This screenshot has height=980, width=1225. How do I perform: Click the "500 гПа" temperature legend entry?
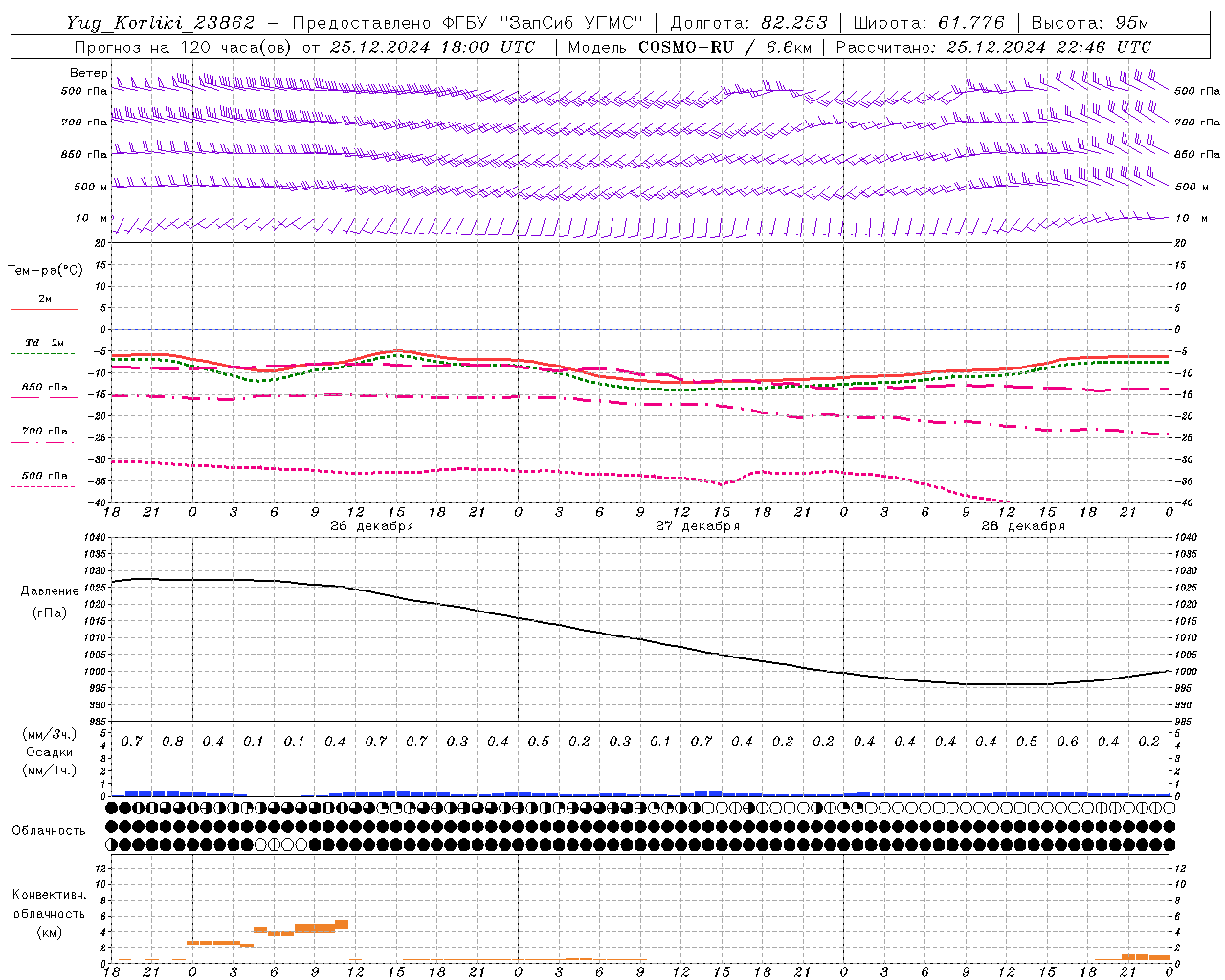point(44,476)
